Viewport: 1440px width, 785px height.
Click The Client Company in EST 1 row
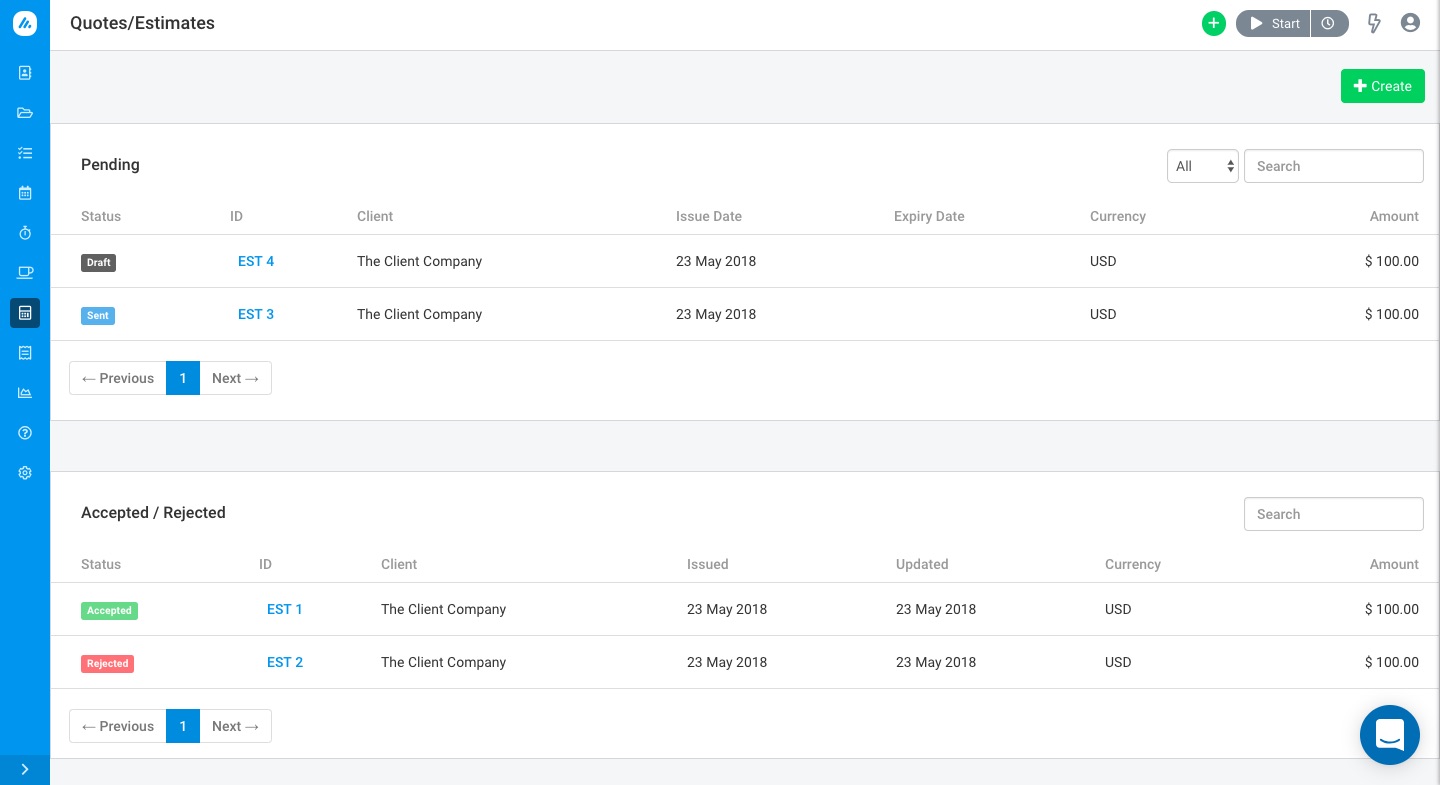click(444, 609)
